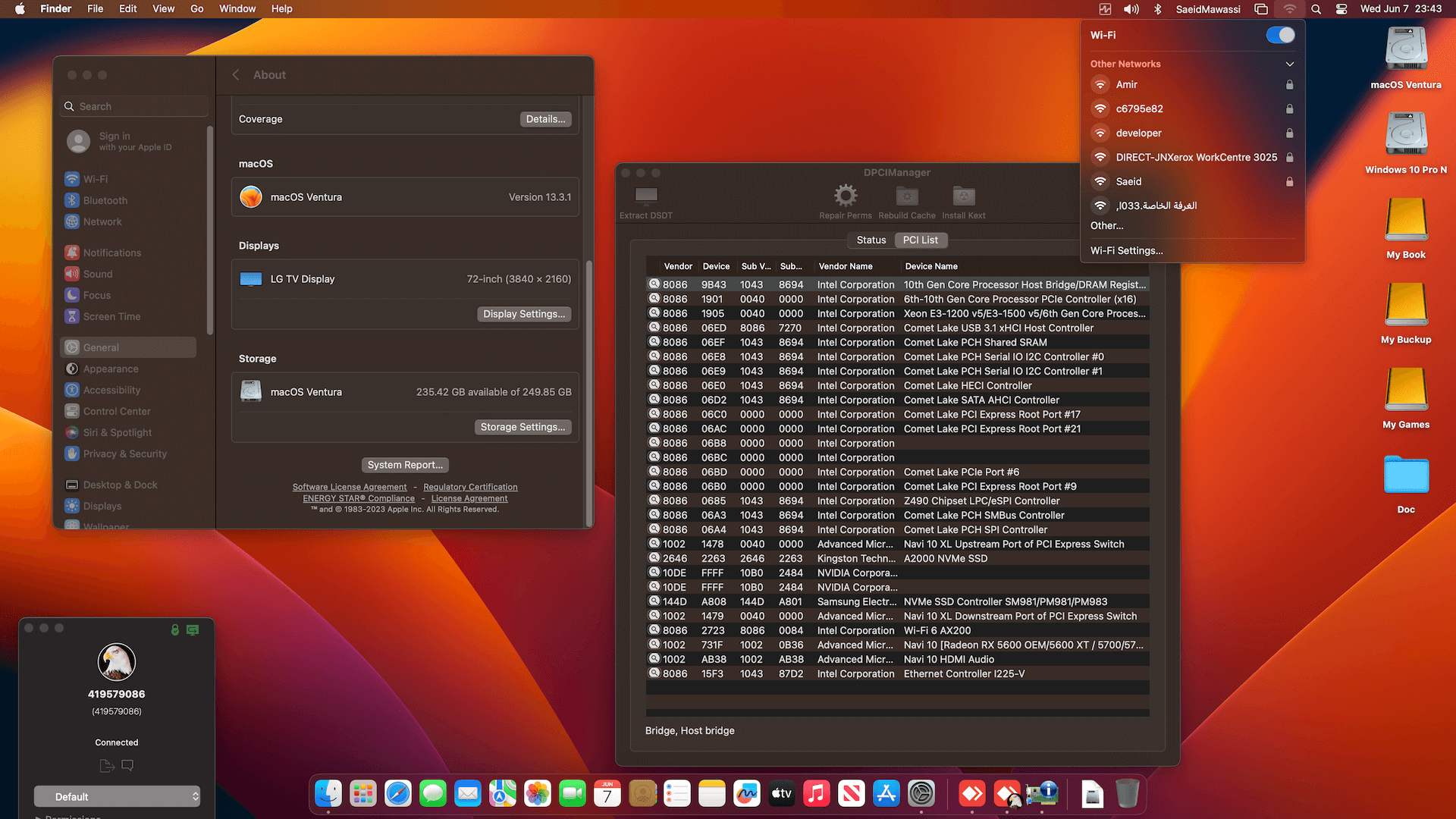Click Extract DSDT in DPCIManager toolbar
This screenshot has width=1456, height=819.
[646, 202]
